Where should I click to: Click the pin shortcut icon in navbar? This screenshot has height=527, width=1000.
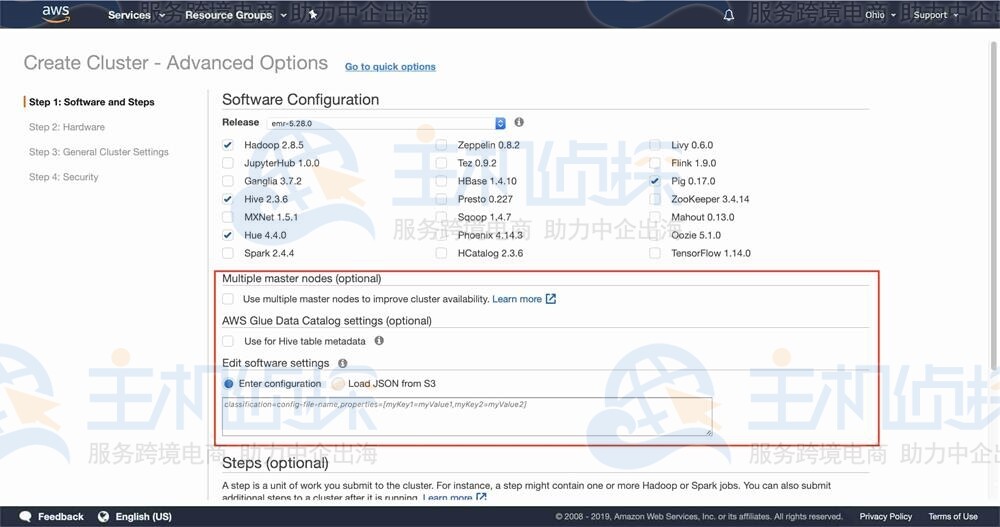313,15
